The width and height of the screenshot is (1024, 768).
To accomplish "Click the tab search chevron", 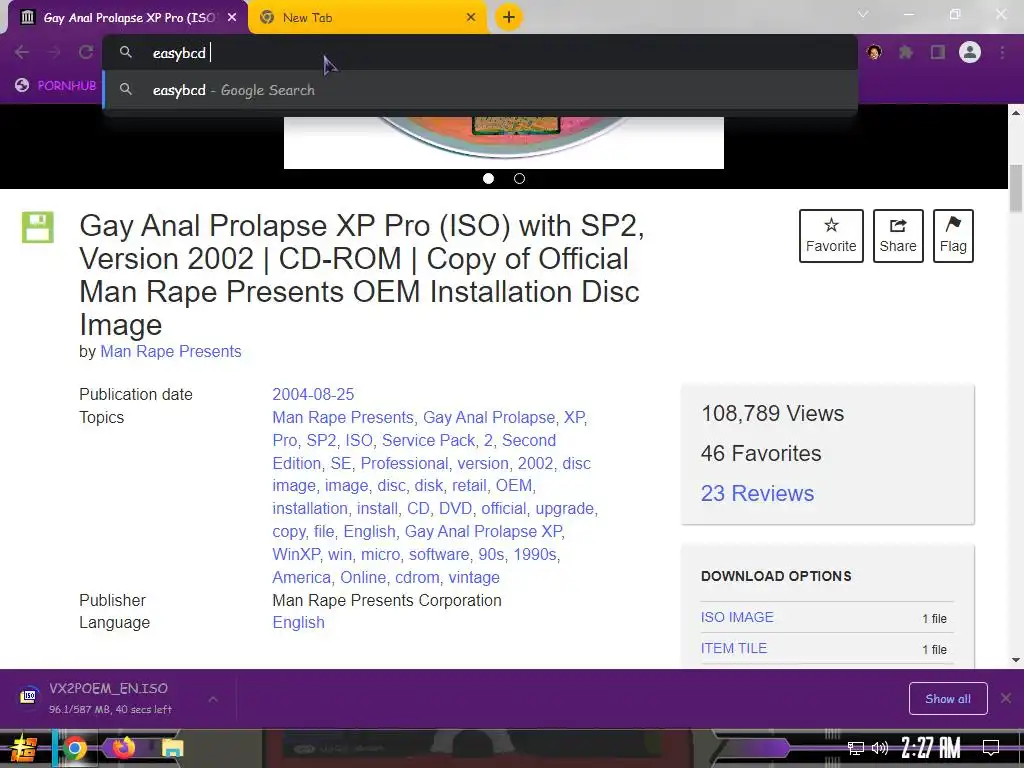I will click(863, 14).
